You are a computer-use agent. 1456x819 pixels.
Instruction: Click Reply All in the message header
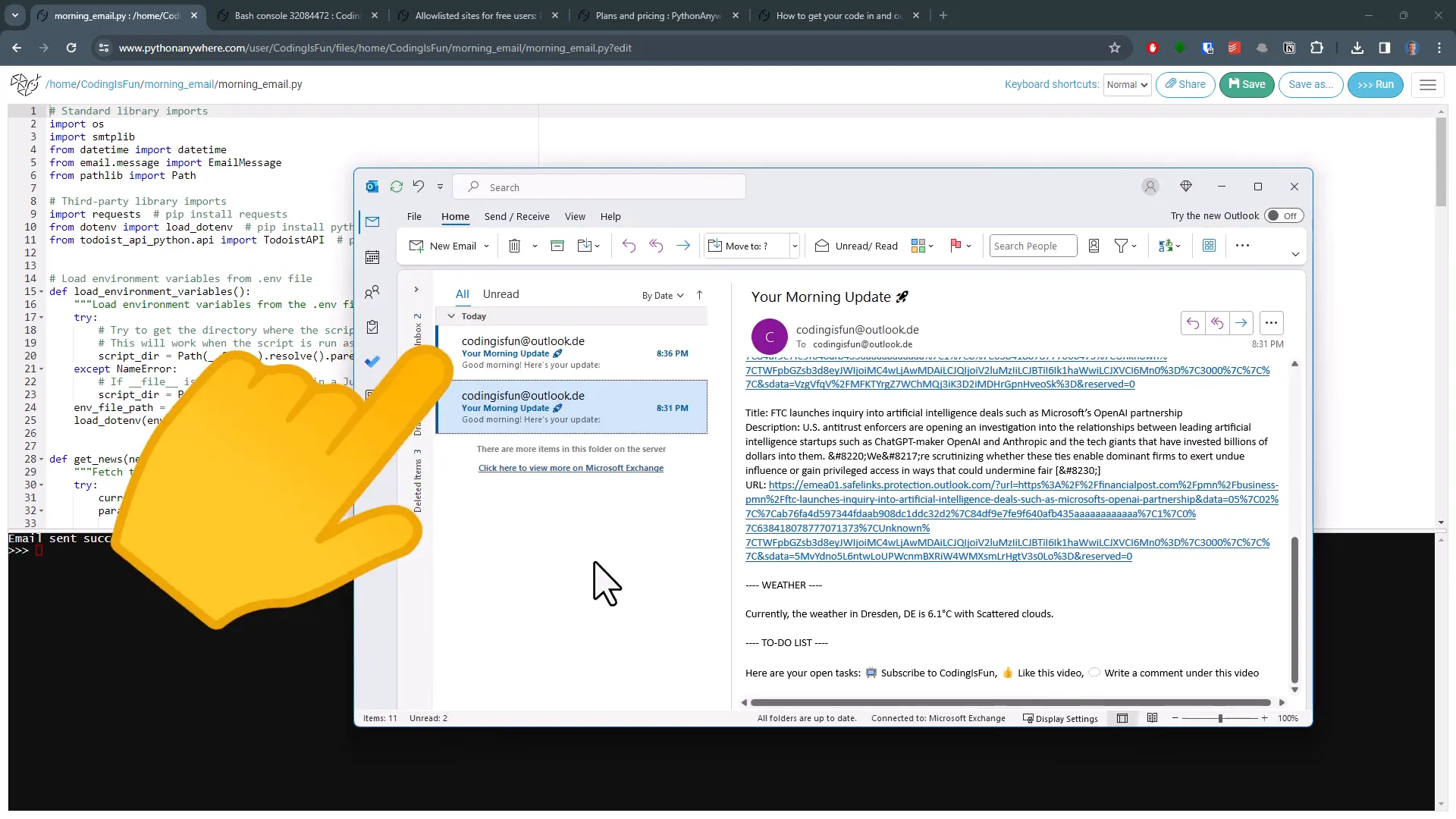click(x=1217, y=323)
